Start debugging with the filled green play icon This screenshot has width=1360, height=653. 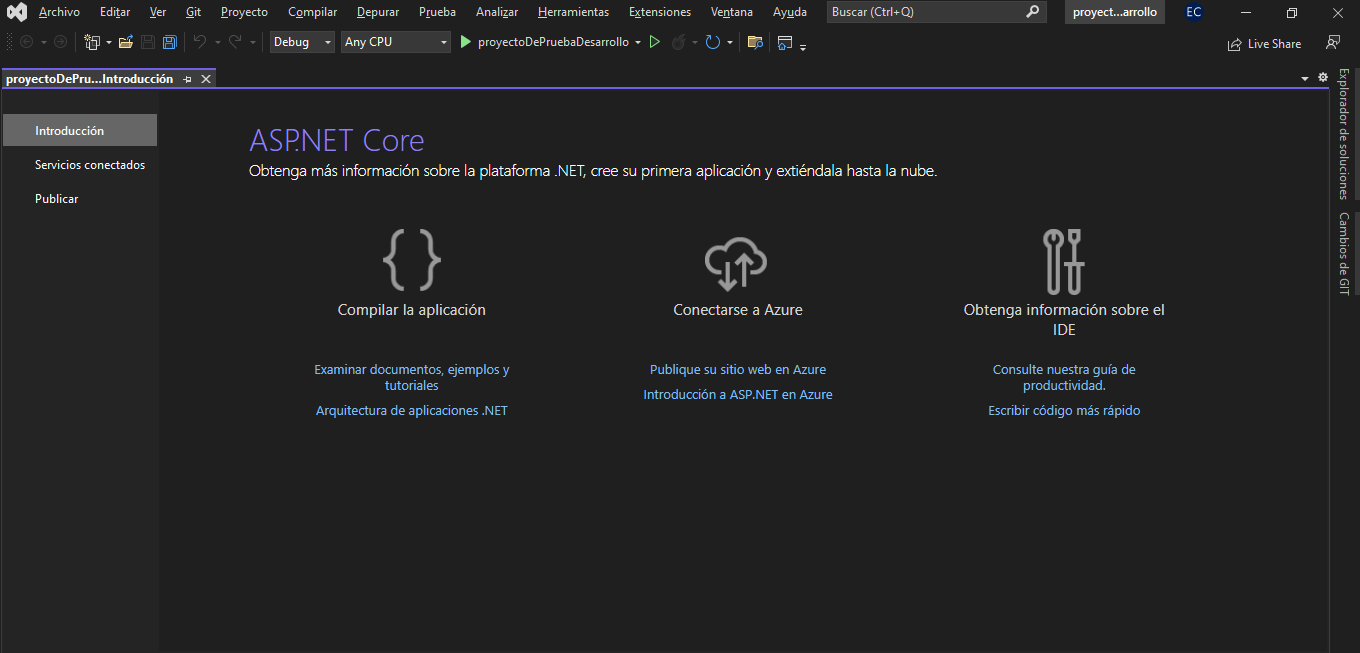465,42
